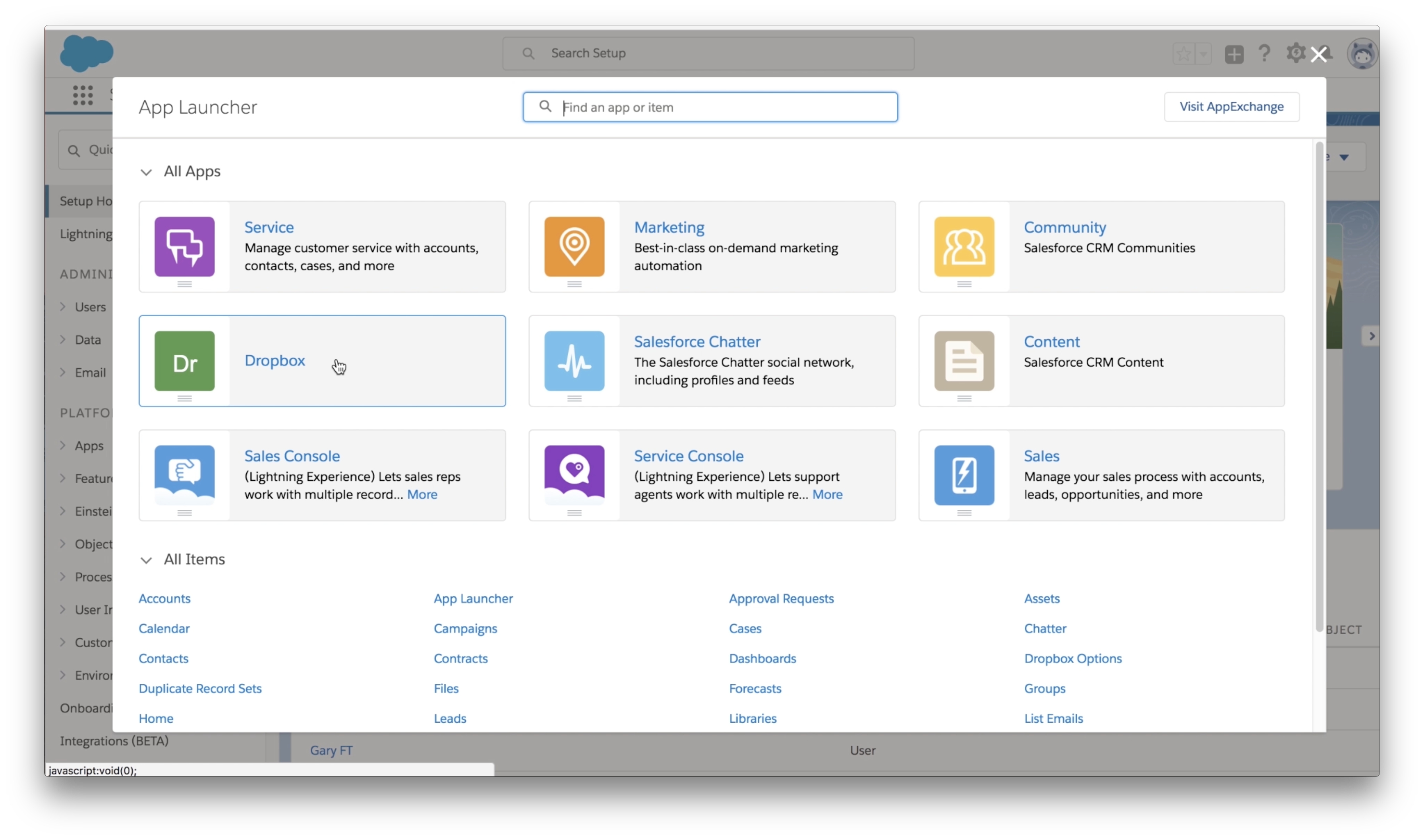Open the dropdown arrow behind the launcher
The width and height of the screenshot is (1424, 840).
1344,157
